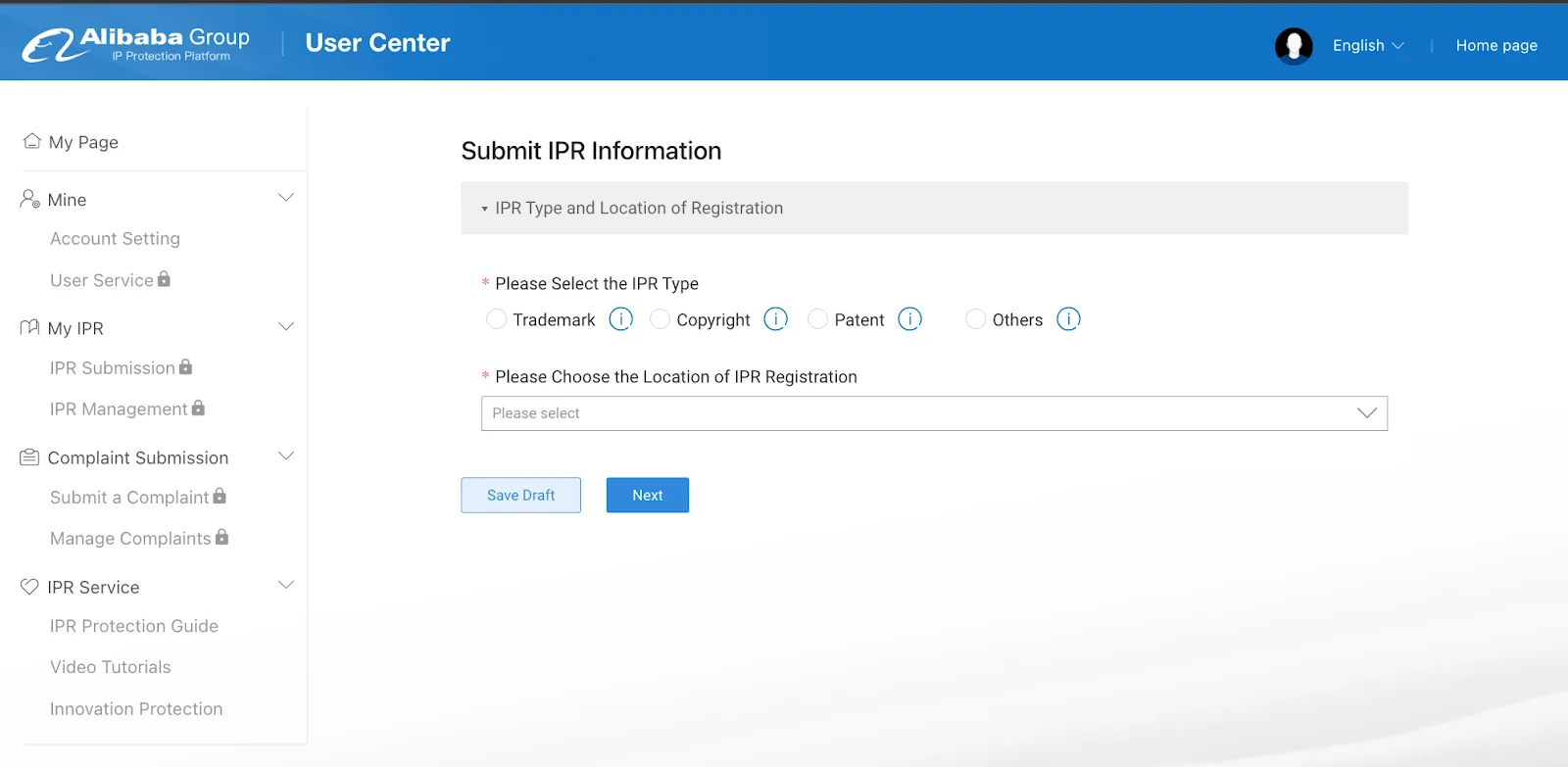Viewport: 1568px width, 767px height.
Task: Click the Copyright info icon
Action: point(775,319)
